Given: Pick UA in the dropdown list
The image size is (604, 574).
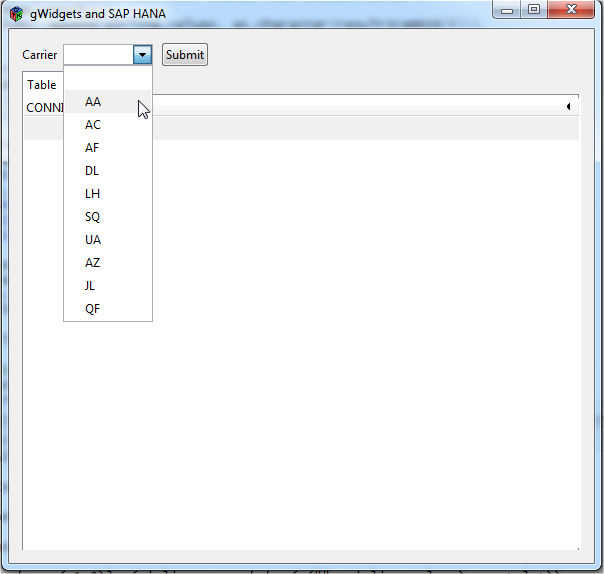Looking at the screenshot, I should point(108,240).
